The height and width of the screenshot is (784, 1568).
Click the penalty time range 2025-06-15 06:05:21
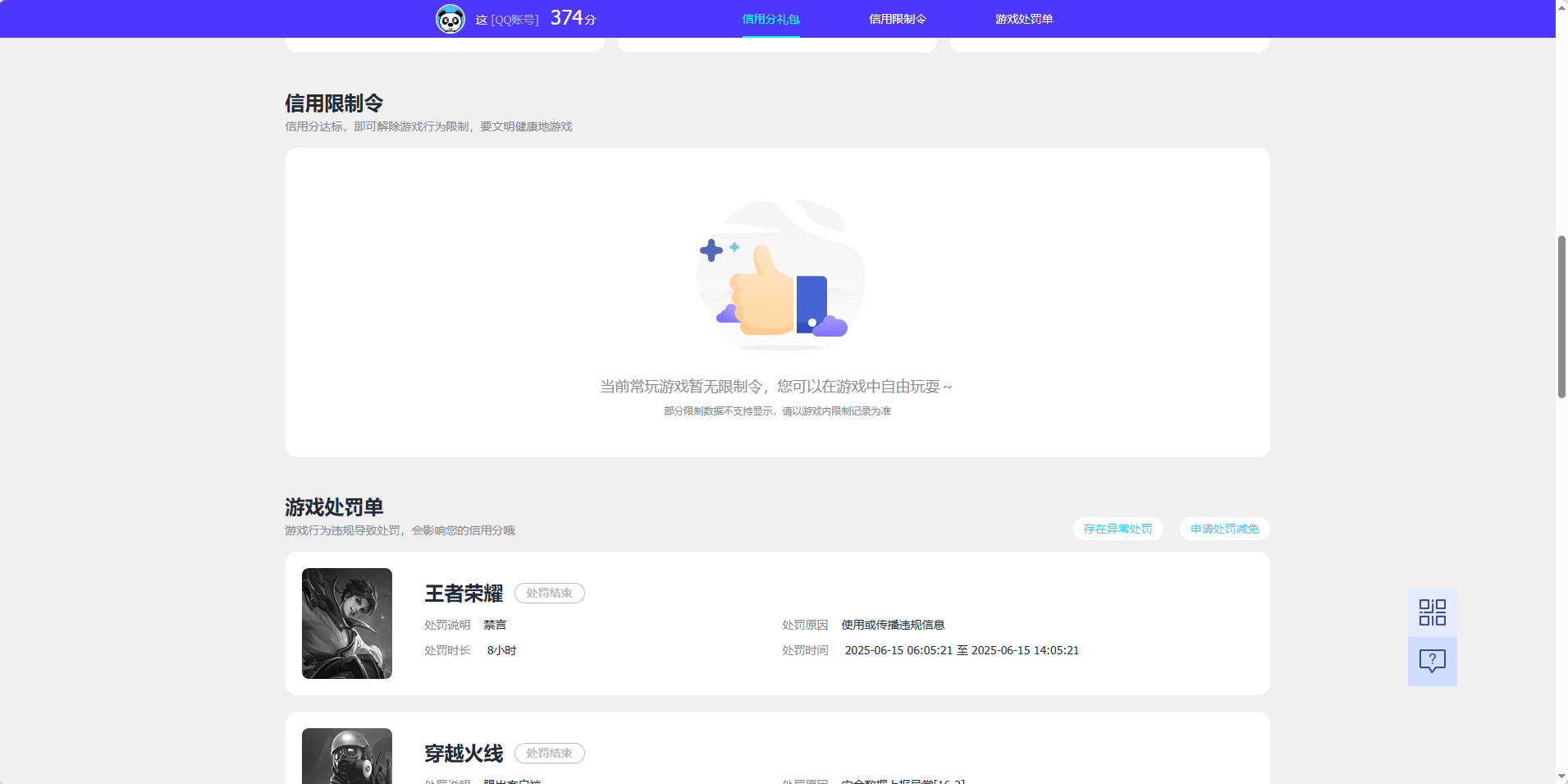(x=962, y=650)
